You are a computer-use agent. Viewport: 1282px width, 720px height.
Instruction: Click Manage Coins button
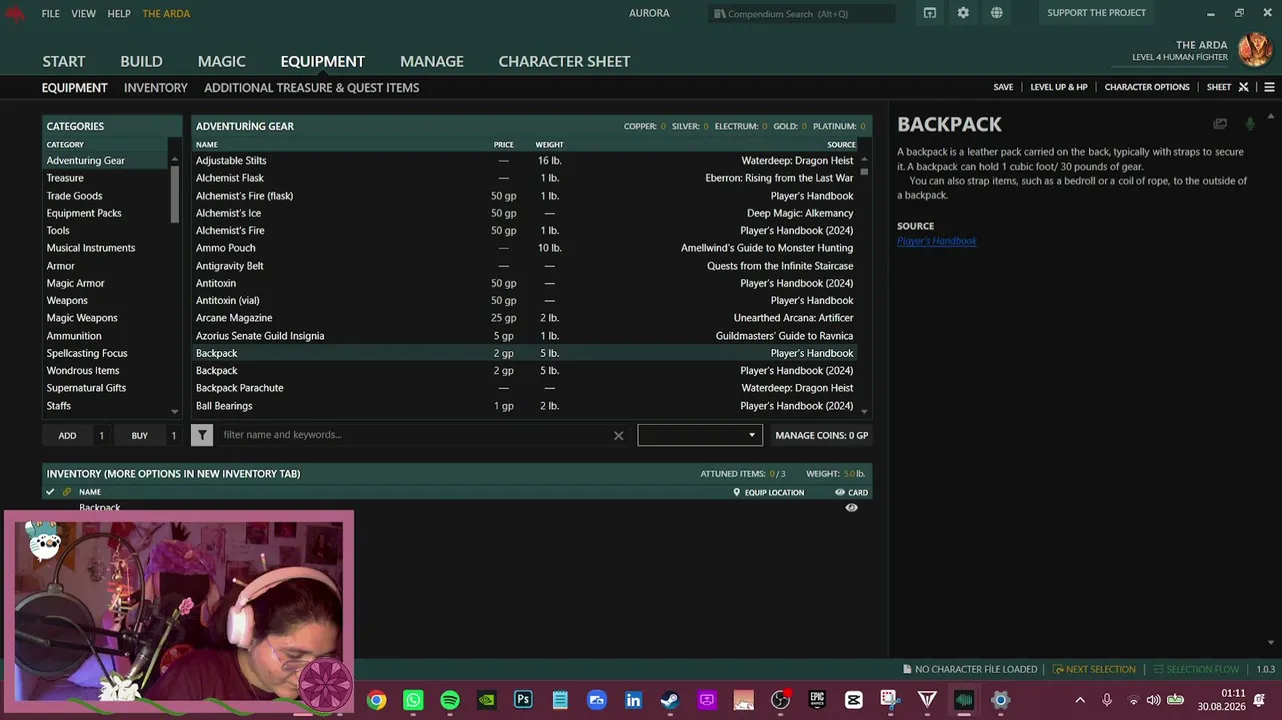[x=822, y=435]
